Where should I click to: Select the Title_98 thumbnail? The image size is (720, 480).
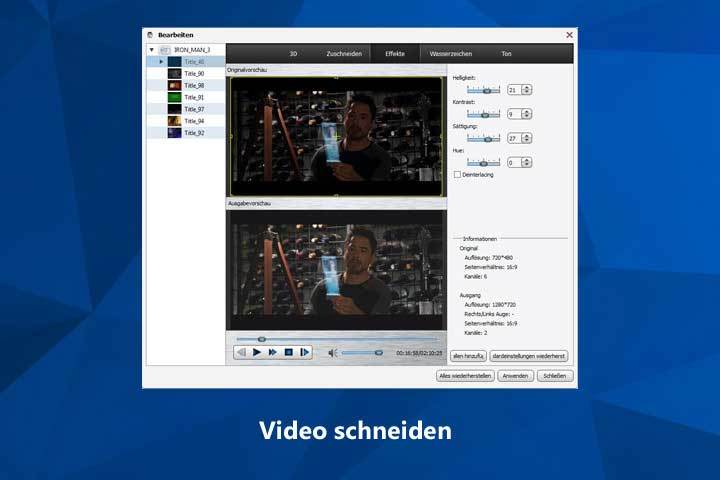(x=174, y=85)
